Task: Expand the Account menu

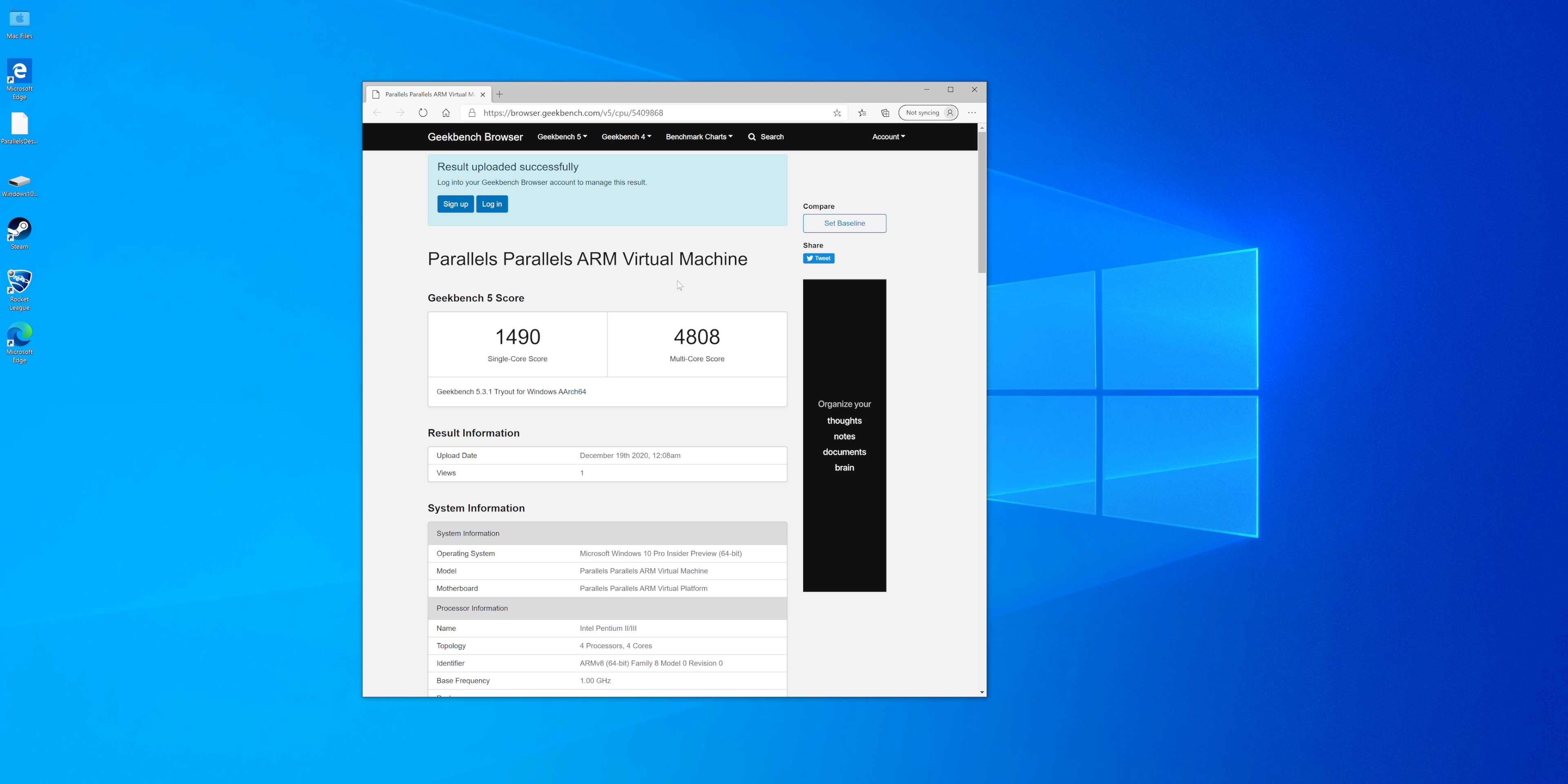Action: (888, 137)
